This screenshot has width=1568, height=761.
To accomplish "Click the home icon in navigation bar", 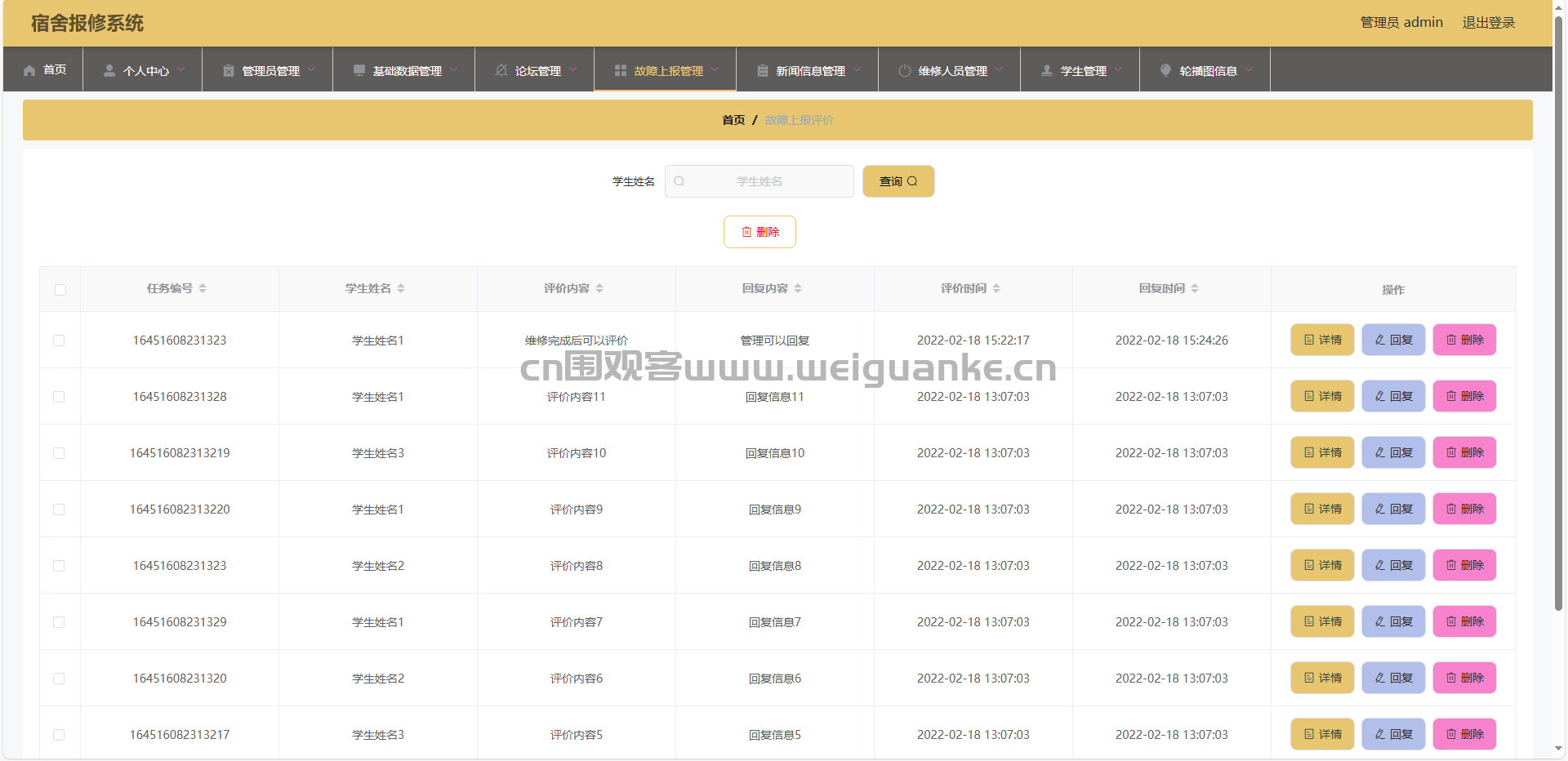I will (x=29, y=70).
